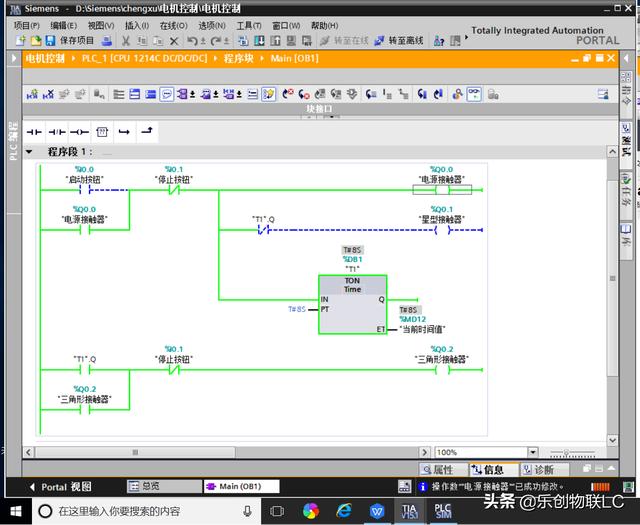Click the 启动按钮 %I0.0 contact
Image resolution: width=640 pixels, height=525 pixels.
point(85,190)
